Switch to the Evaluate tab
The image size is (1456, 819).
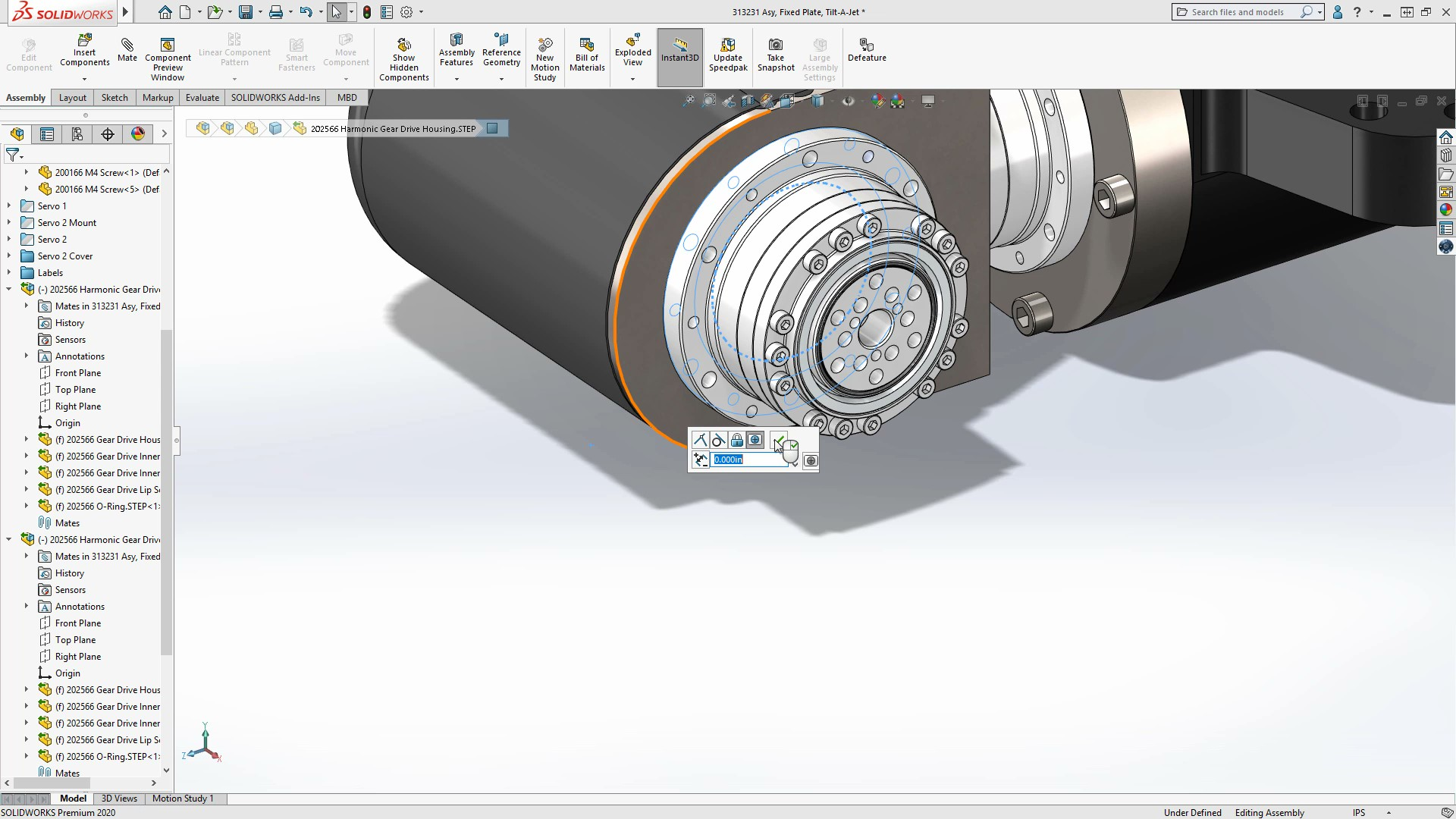202,98
